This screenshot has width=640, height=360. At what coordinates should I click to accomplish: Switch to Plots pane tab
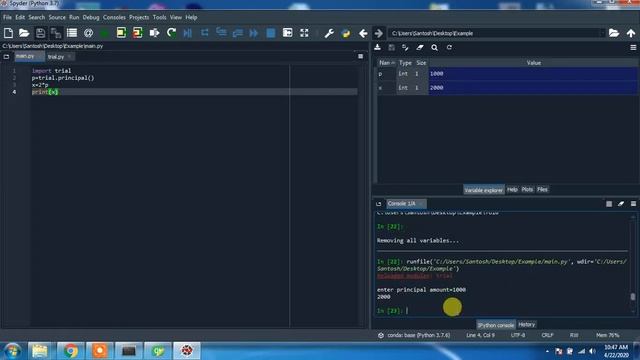pyautogui.click(x=527, y=189)
